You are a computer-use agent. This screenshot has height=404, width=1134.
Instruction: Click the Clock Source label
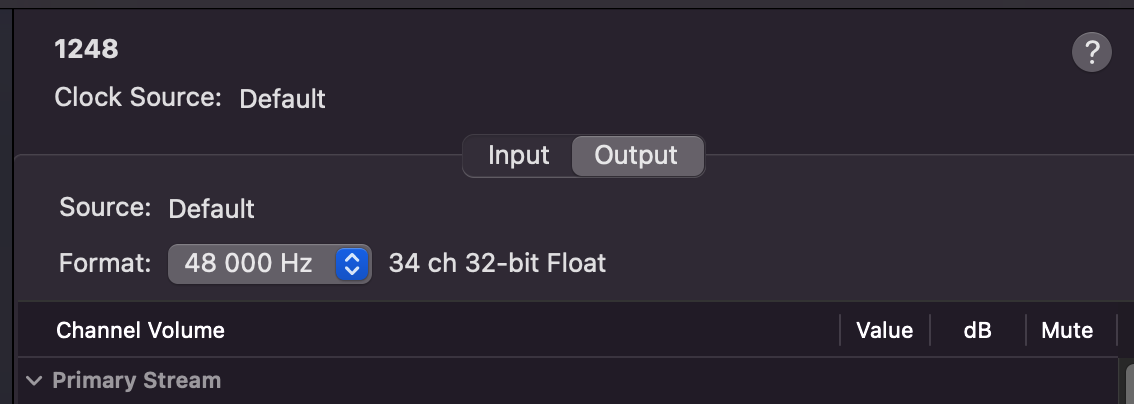(137, 98)
